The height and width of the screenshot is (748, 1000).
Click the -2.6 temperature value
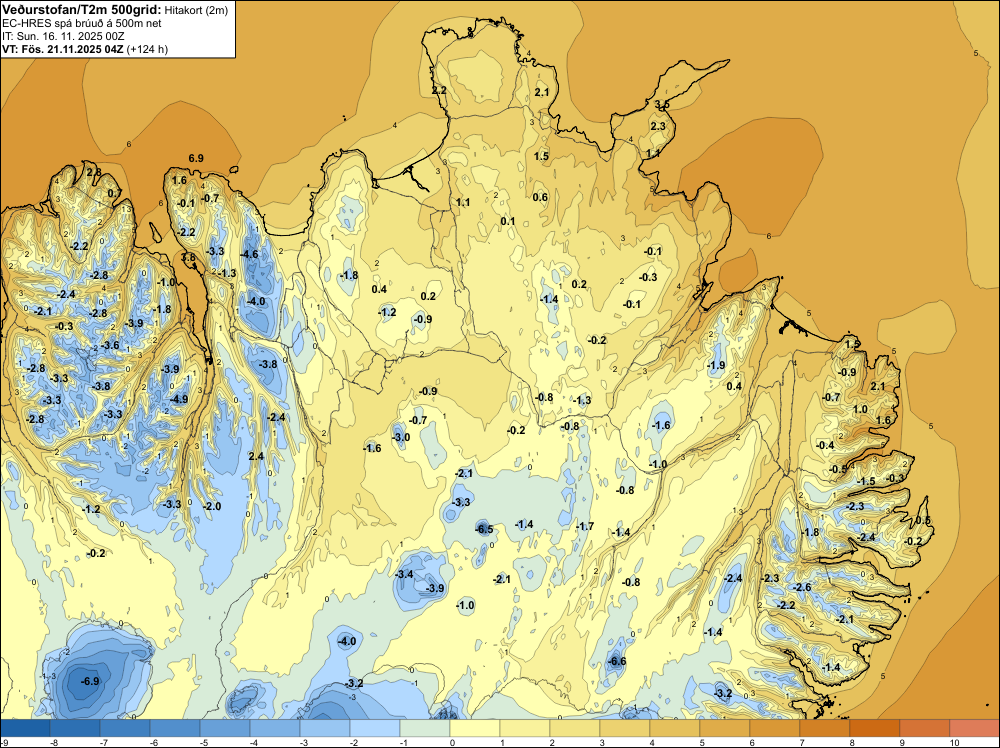(x=802, y=587)
